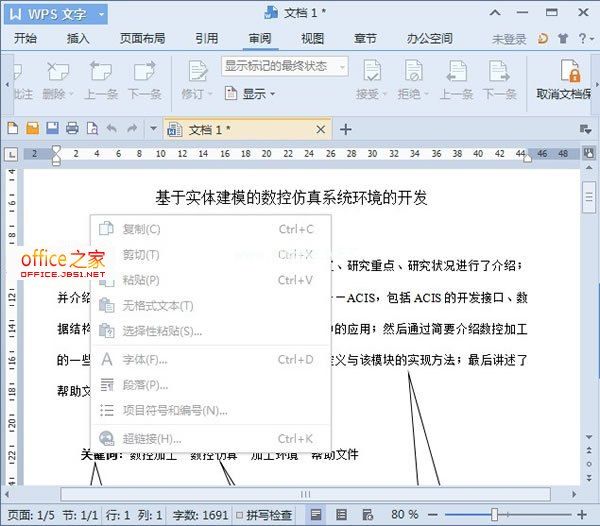Open the 80% zoom level dropdown
This screenshot has height=526, width=600.
[x=405, y=514]
